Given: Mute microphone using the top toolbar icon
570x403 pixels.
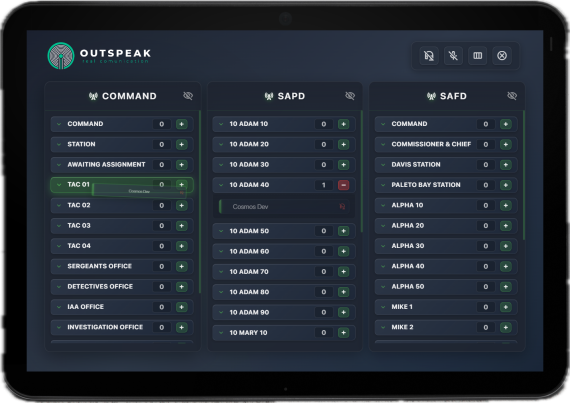Looking at the screenshot, I should (453, 56).
